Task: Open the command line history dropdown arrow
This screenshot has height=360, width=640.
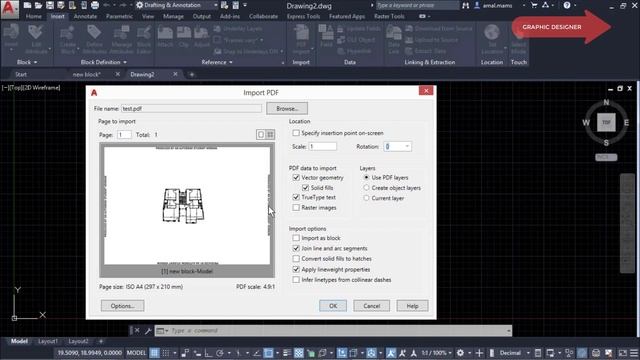Action: point(509,331)
